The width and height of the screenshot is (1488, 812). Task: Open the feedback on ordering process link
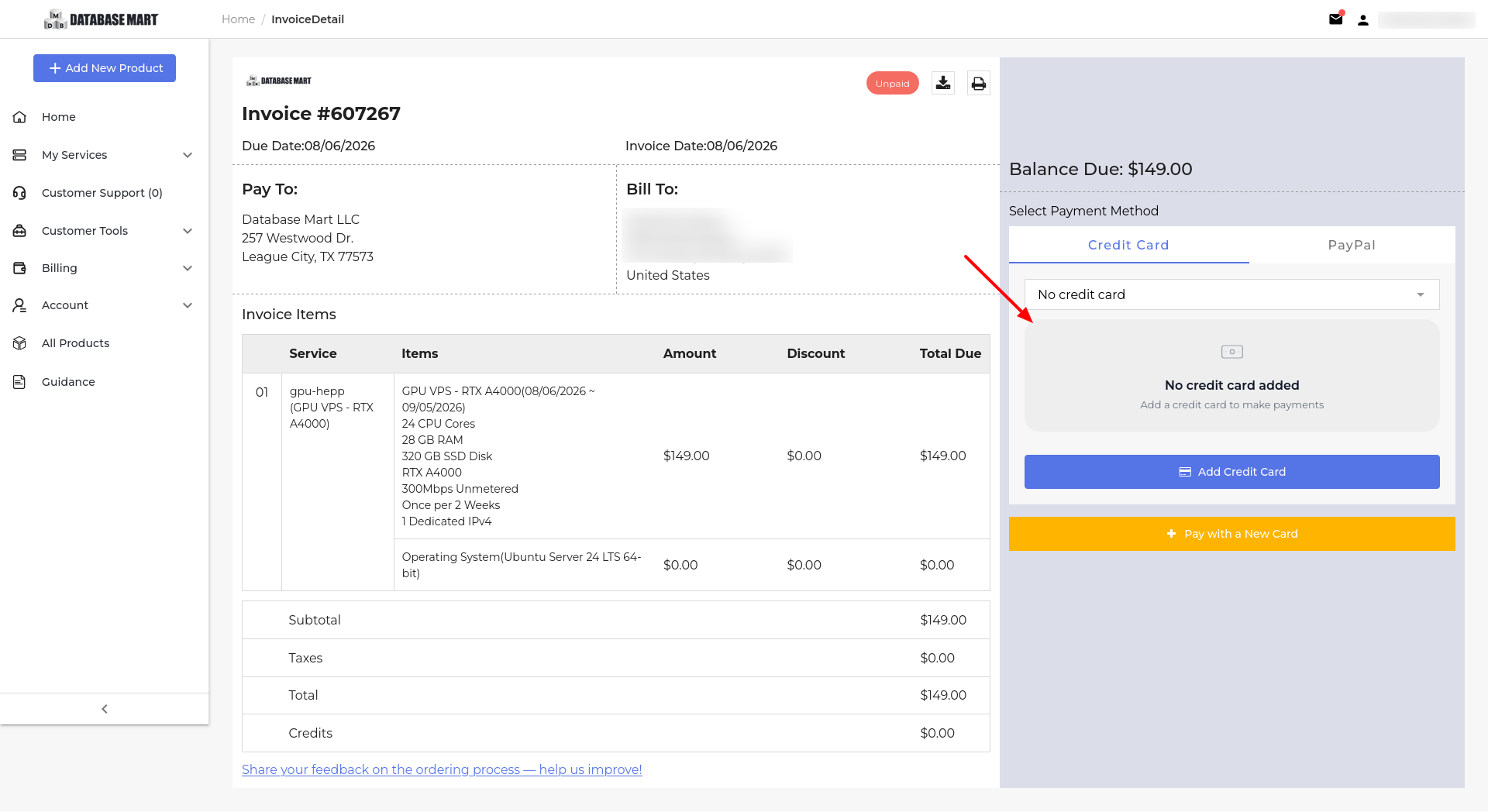click(442, 769)
